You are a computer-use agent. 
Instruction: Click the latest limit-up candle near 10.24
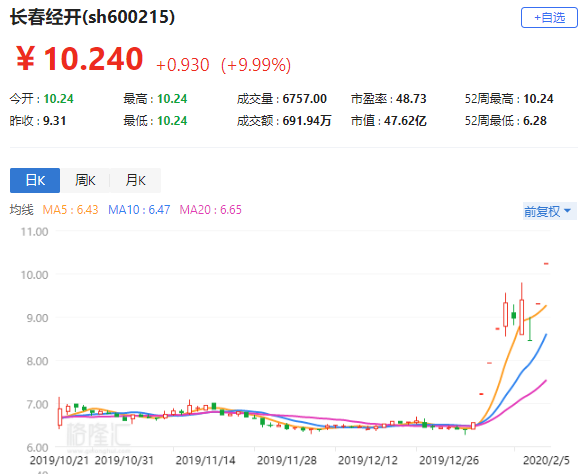click(546, 263)
